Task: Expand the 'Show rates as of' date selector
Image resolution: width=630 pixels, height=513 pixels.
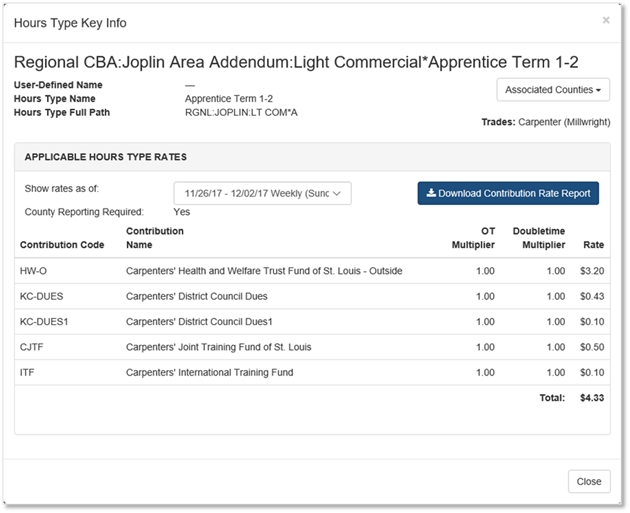Action: tap(262, 193)
